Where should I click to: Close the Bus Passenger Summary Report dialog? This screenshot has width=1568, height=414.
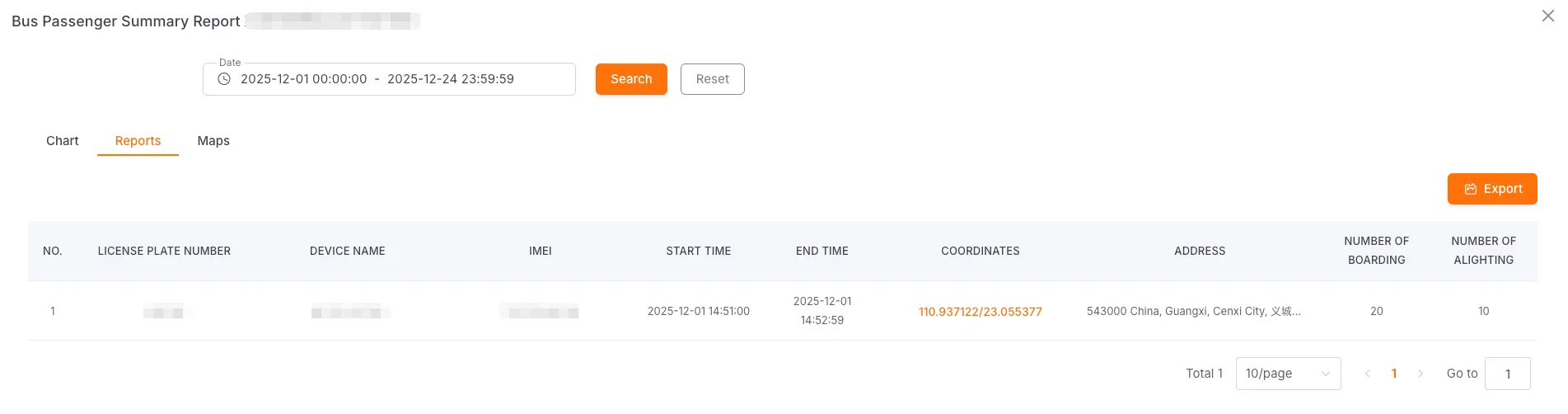tap(1547, 16)
